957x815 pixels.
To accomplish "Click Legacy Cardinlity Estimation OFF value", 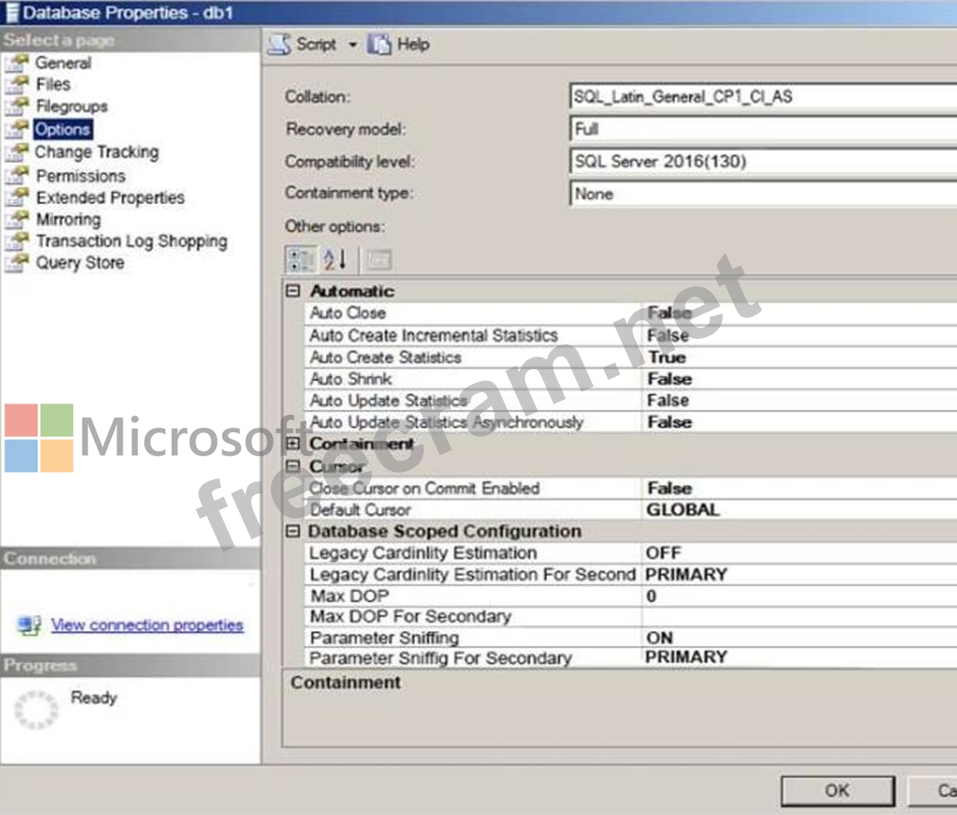I will click(x=663, y=553).
